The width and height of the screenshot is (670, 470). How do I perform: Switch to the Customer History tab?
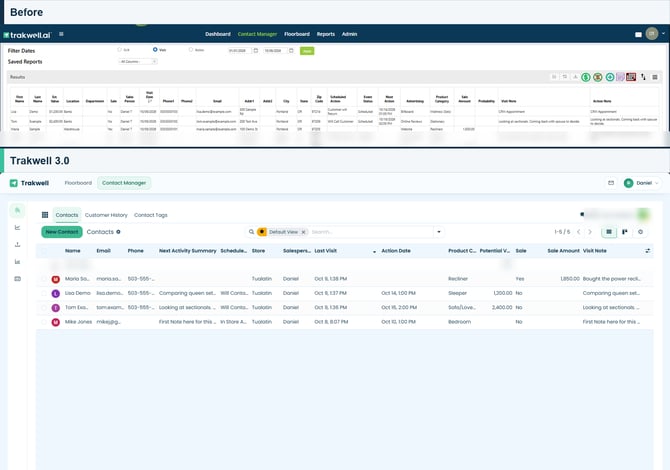coord(106,215)
